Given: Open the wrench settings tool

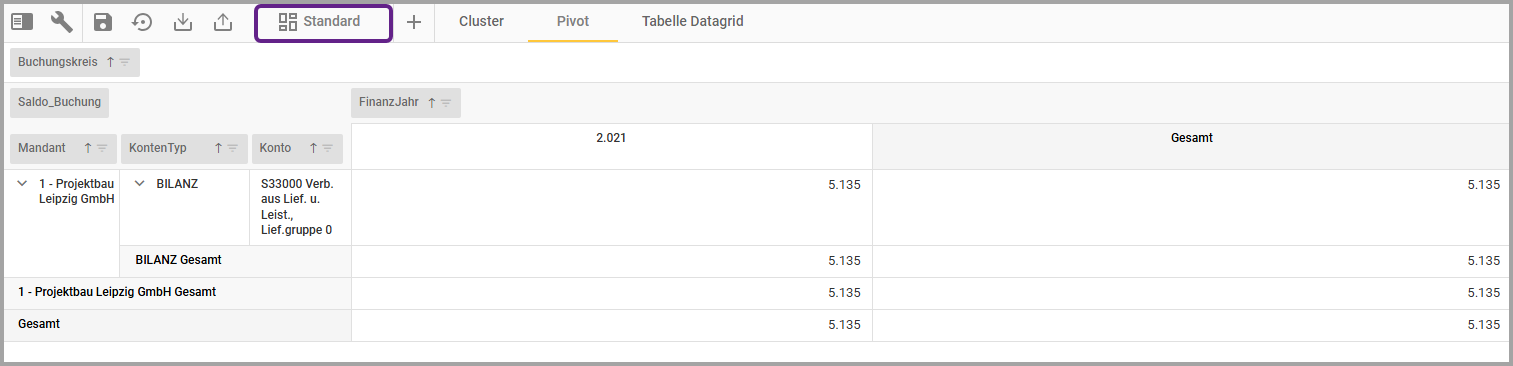Looking at the screenshot, I should 62,22.
